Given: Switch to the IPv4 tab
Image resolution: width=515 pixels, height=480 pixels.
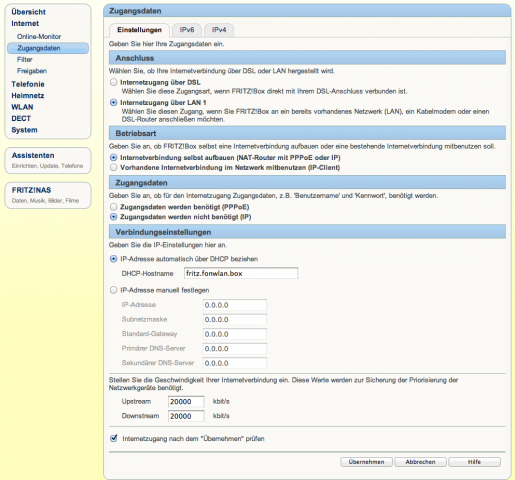Looking at the screenshot, I should [219, 30].
